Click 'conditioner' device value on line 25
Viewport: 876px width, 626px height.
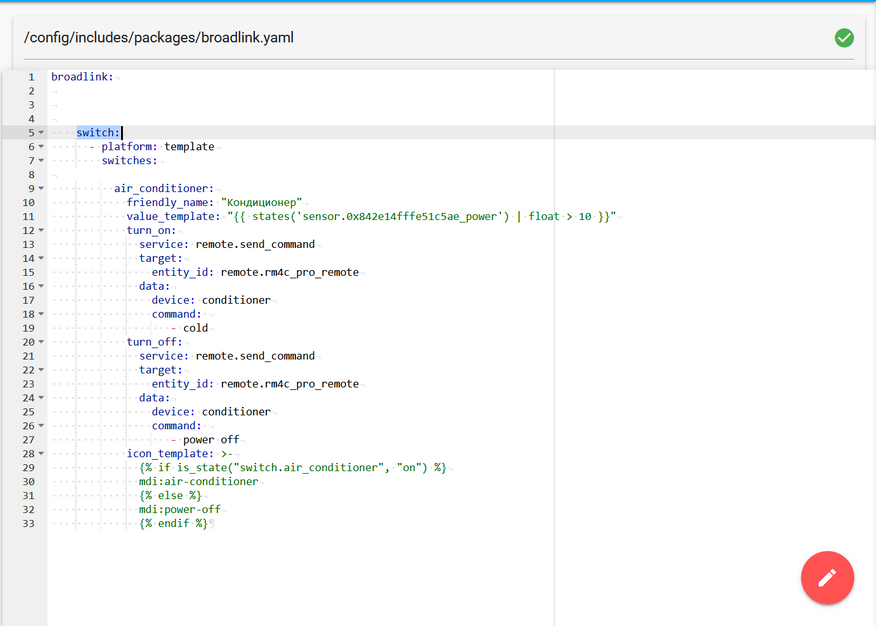click(236, 412)
